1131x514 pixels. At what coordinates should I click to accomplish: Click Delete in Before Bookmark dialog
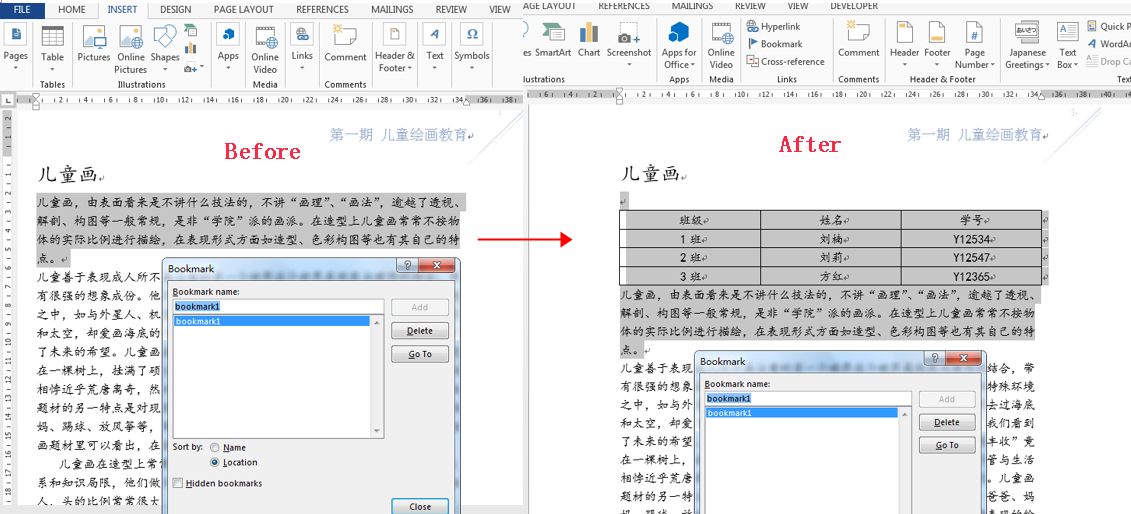(420, 331)
